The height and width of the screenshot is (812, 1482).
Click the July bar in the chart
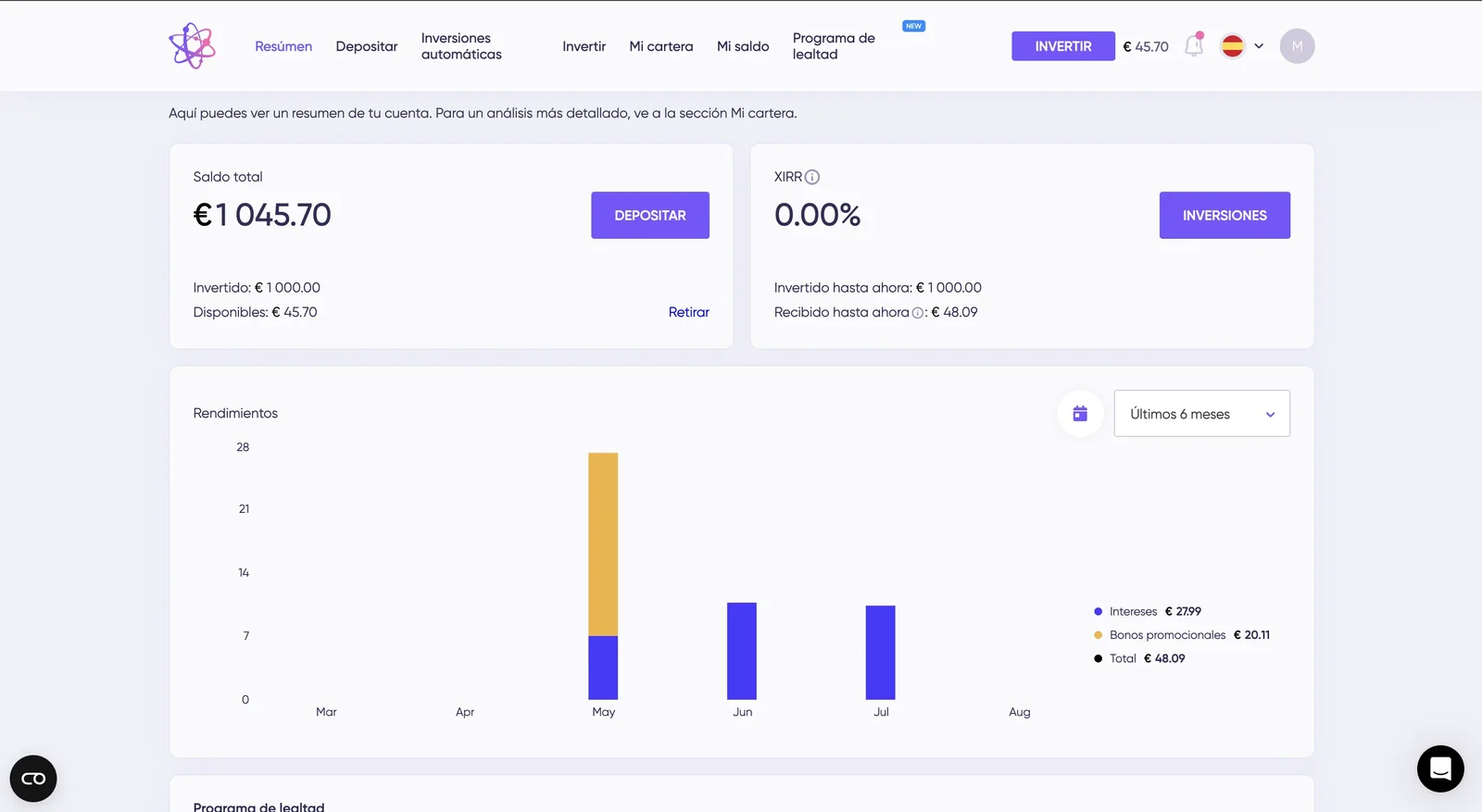[x=880, y=653]
